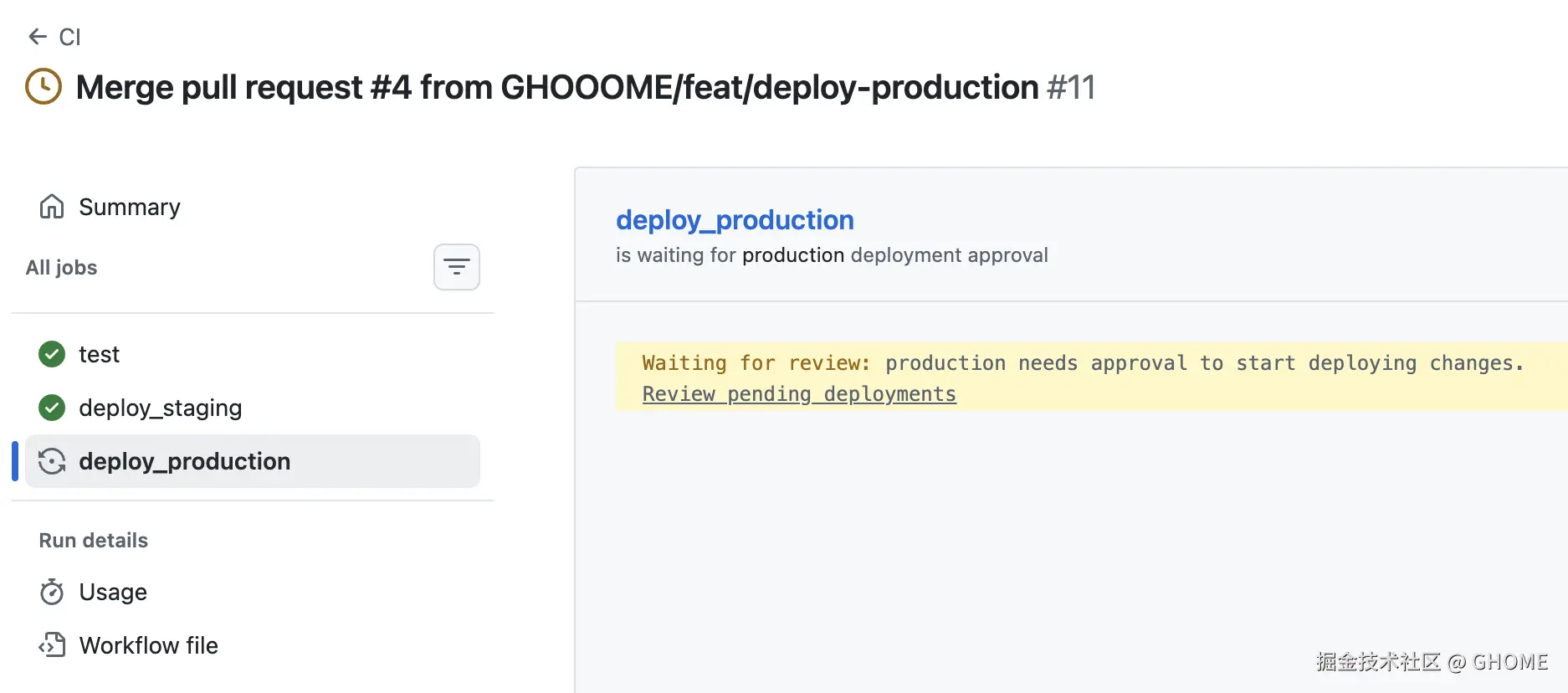Open the Usage run details
The image size is (1568, 693).
click(x=113, y=592)
